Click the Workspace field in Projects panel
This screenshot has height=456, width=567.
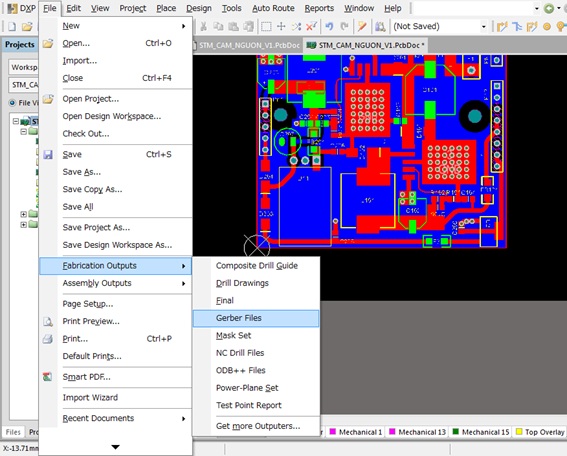[23, 68]
